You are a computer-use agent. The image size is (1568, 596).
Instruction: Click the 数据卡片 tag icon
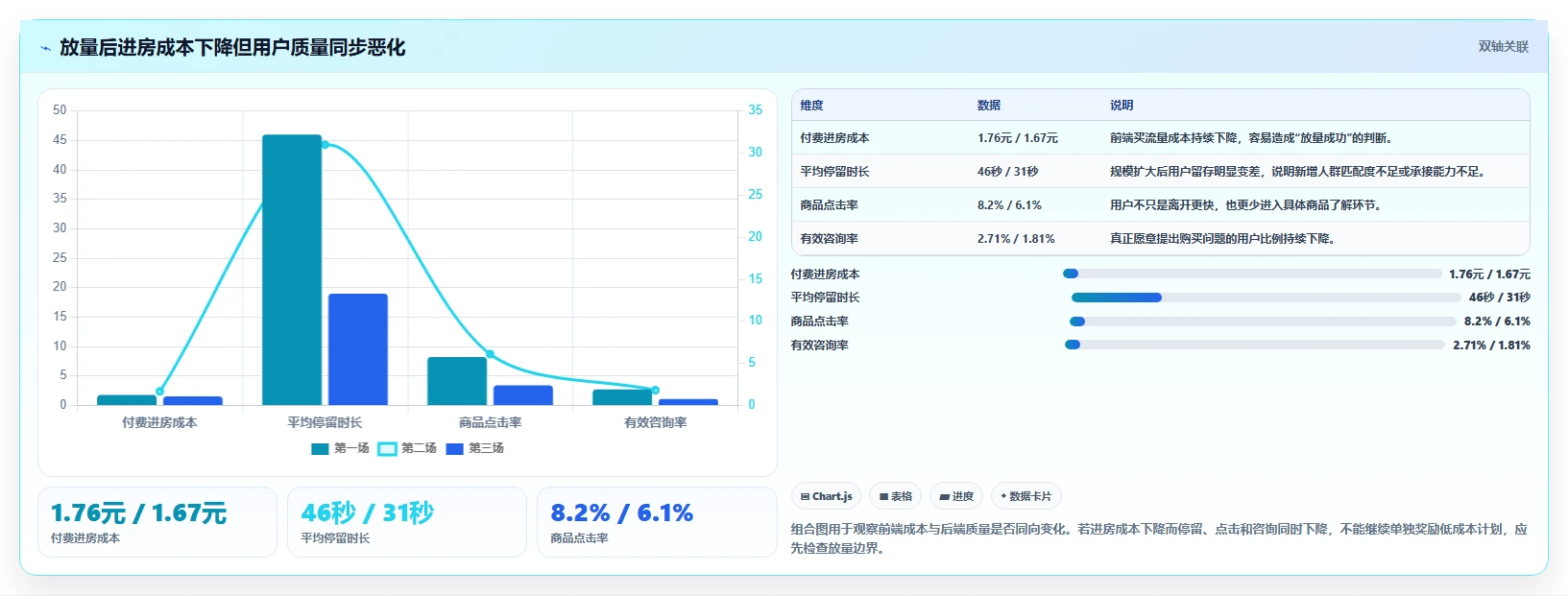tap(1003, 497)
